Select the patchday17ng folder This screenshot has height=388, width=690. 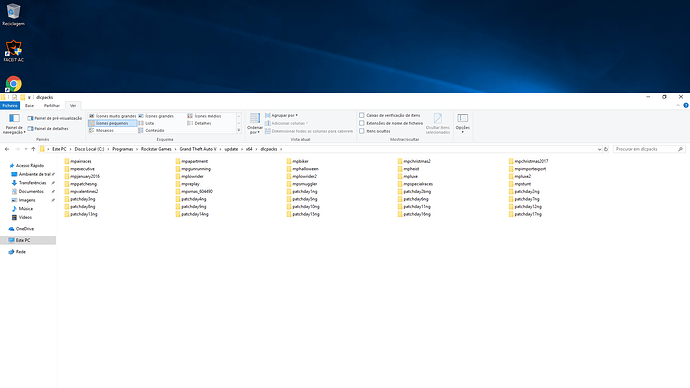pos(525,214)
